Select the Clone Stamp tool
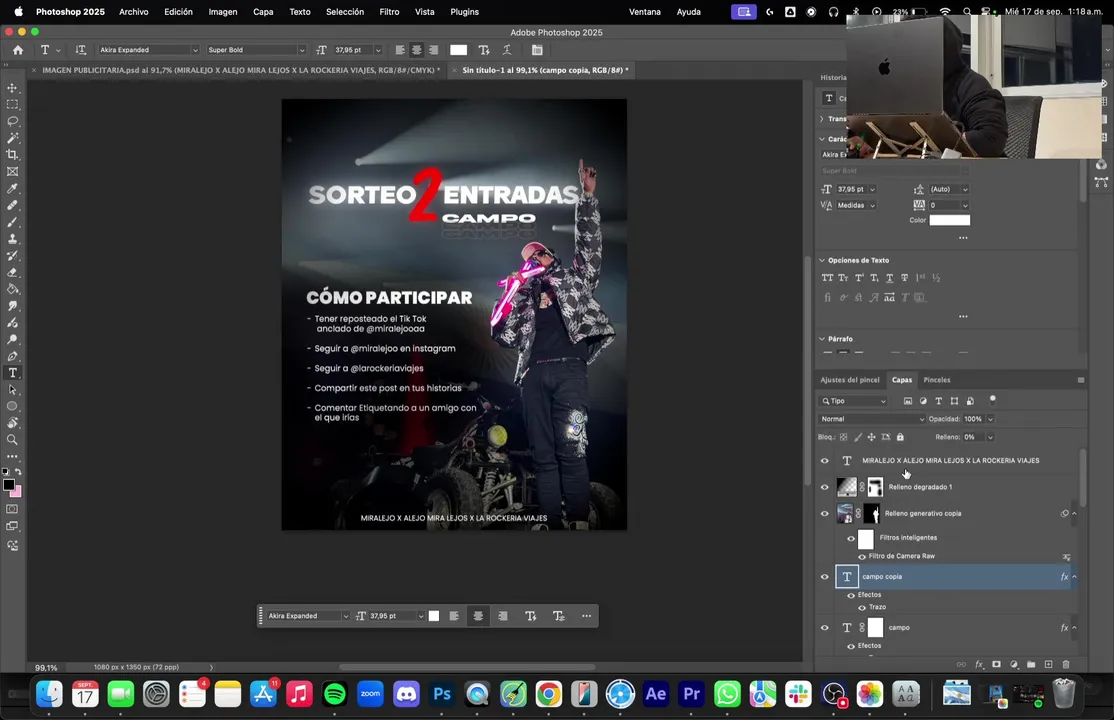 (x=12, y=240)
